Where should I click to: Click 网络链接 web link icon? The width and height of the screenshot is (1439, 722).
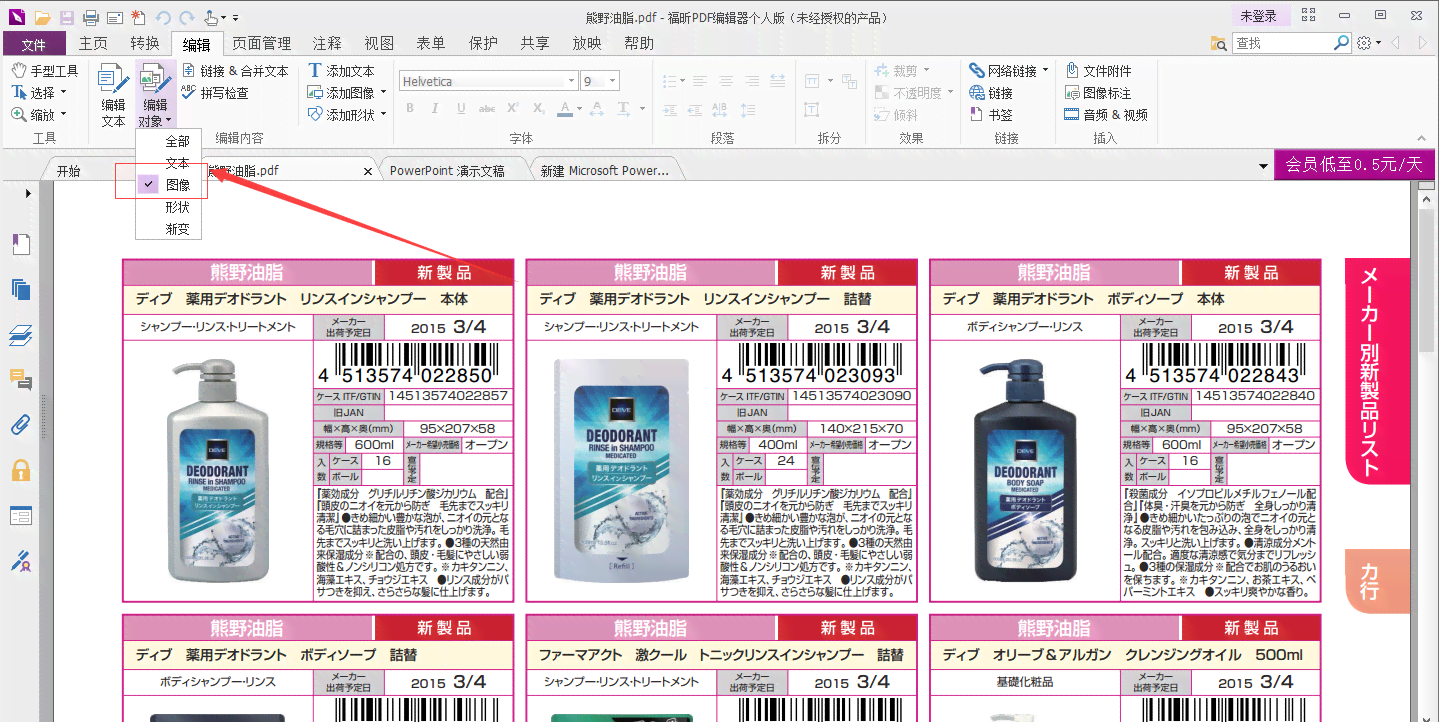coord(1004,71)
